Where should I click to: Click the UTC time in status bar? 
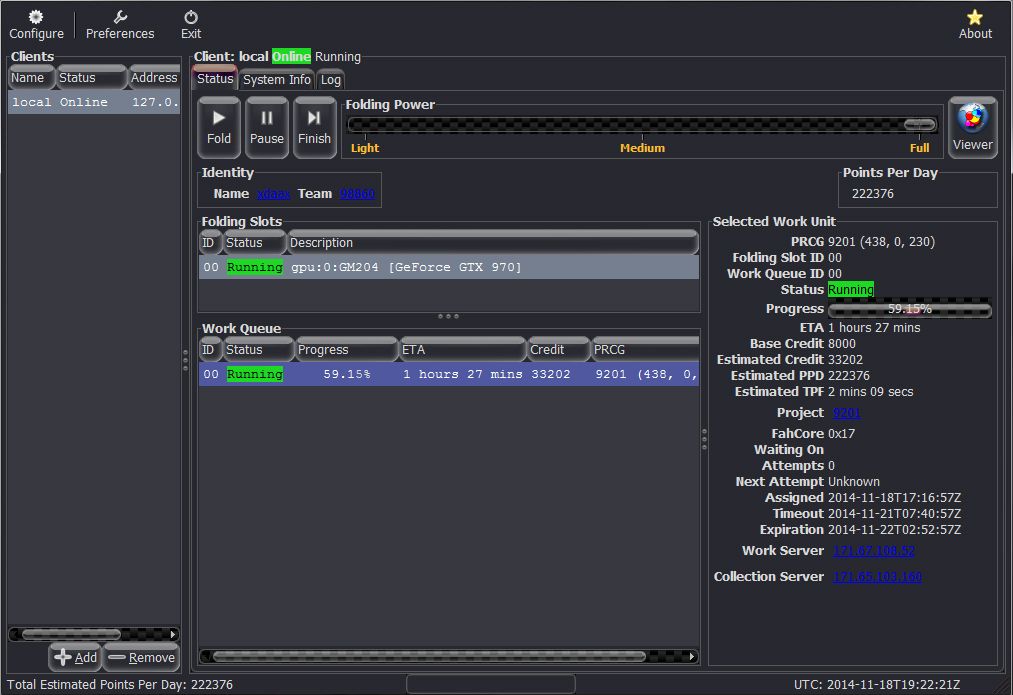coord(877,685)
